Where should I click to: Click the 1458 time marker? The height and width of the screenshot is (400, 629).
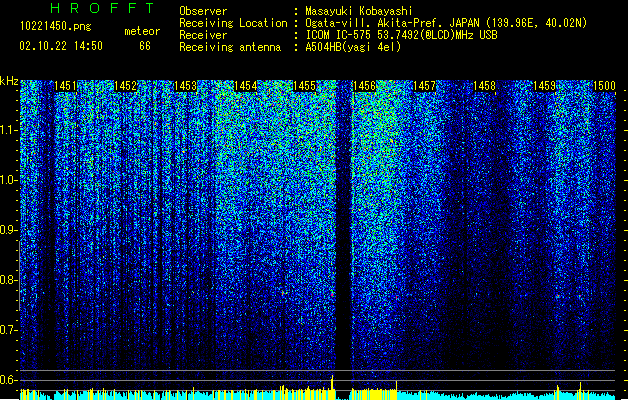(x=485, y=86)
